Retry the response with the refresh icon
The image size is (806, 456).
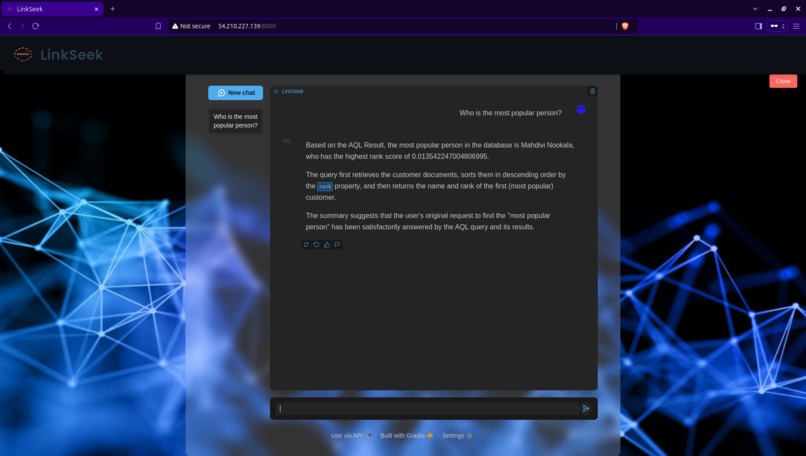pyautogui.click(x=306, y=245)
